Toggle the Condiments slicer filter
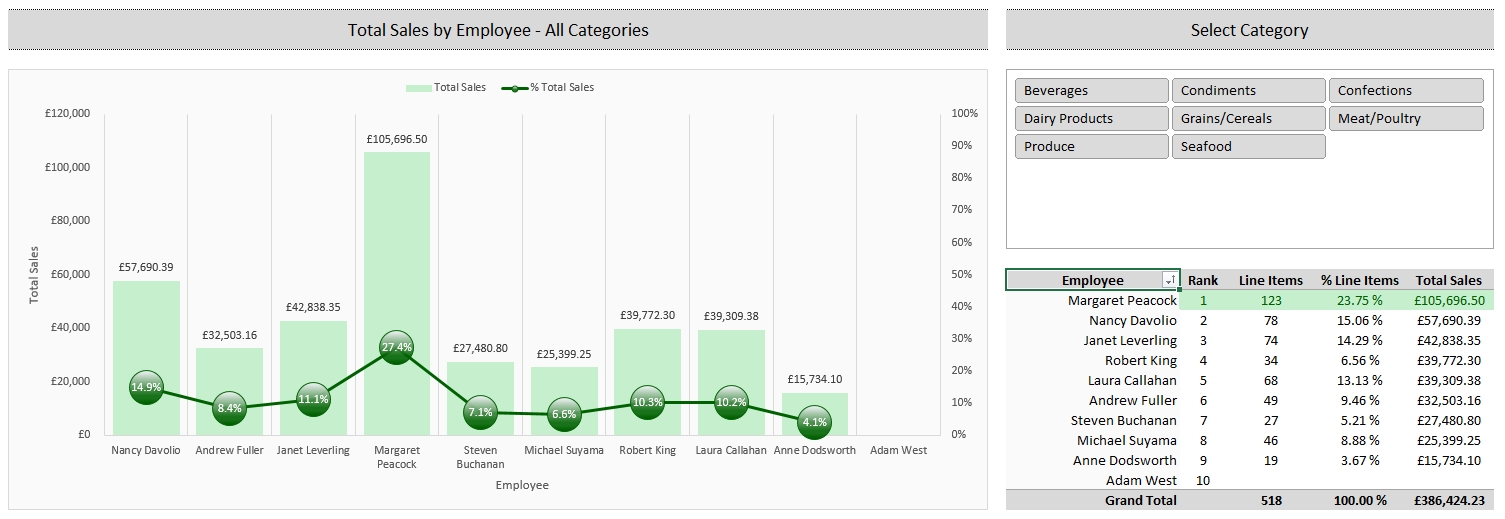 [x=1248, y=91]
